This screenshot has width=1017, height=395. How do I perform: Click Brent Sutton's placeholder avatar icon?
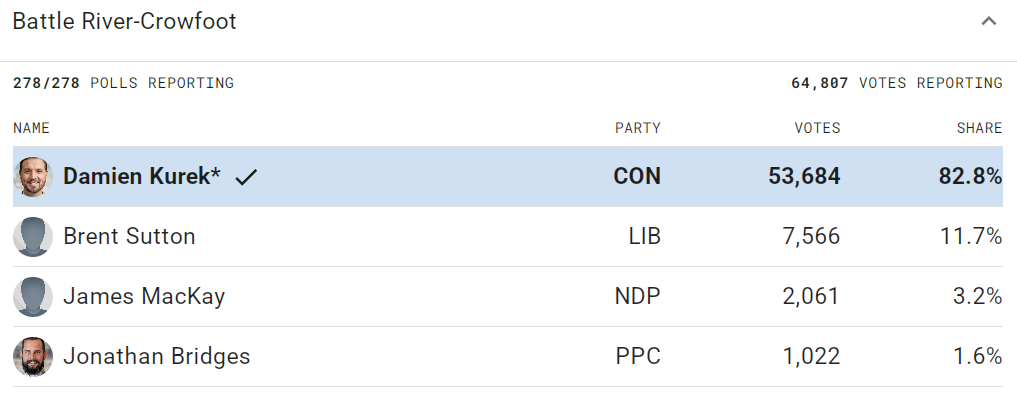(x=32, y=237)
